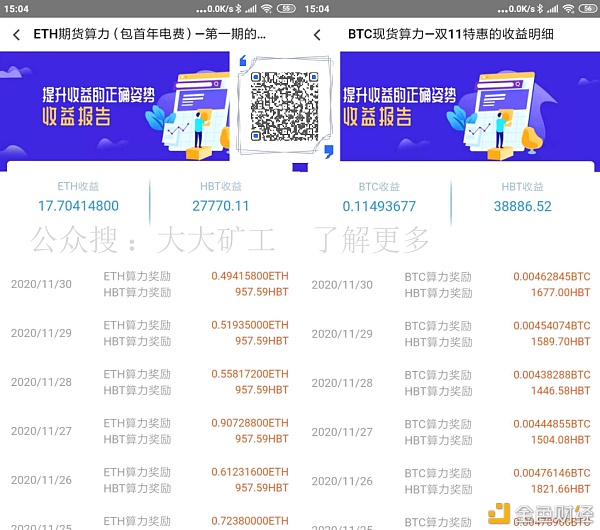The width and height of the screenshot is (600, 530).
Task: Tap back arrow on BTC earnings page
Action: point(317,35)
